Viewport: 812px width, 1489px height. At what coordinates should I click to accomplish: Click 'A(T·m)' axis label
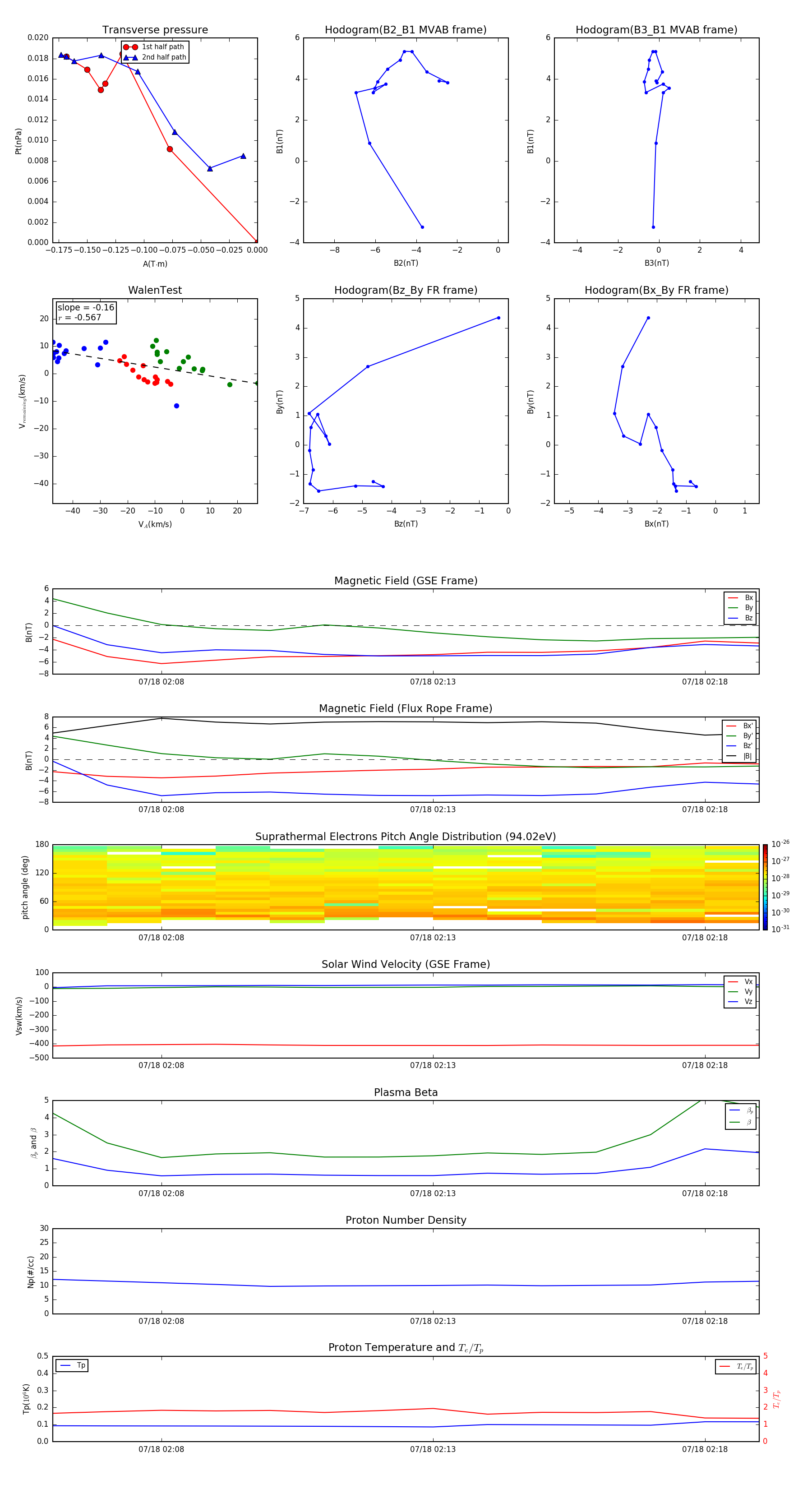pyautogui.click(x=155, y=264)
